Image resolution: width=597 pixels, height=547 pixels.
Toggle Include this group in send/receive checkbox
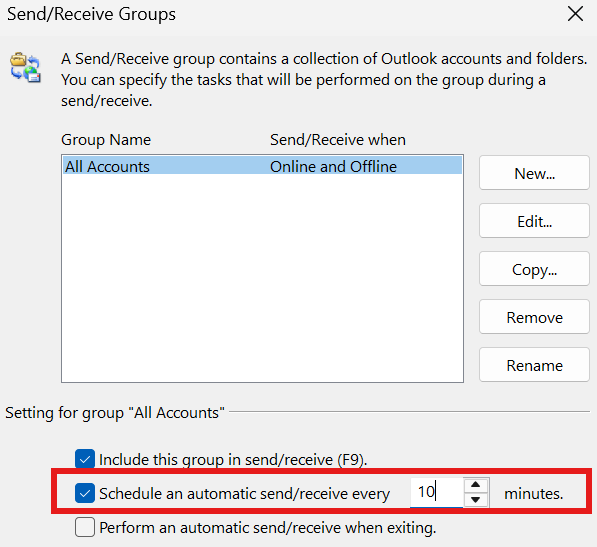[85, 459]
